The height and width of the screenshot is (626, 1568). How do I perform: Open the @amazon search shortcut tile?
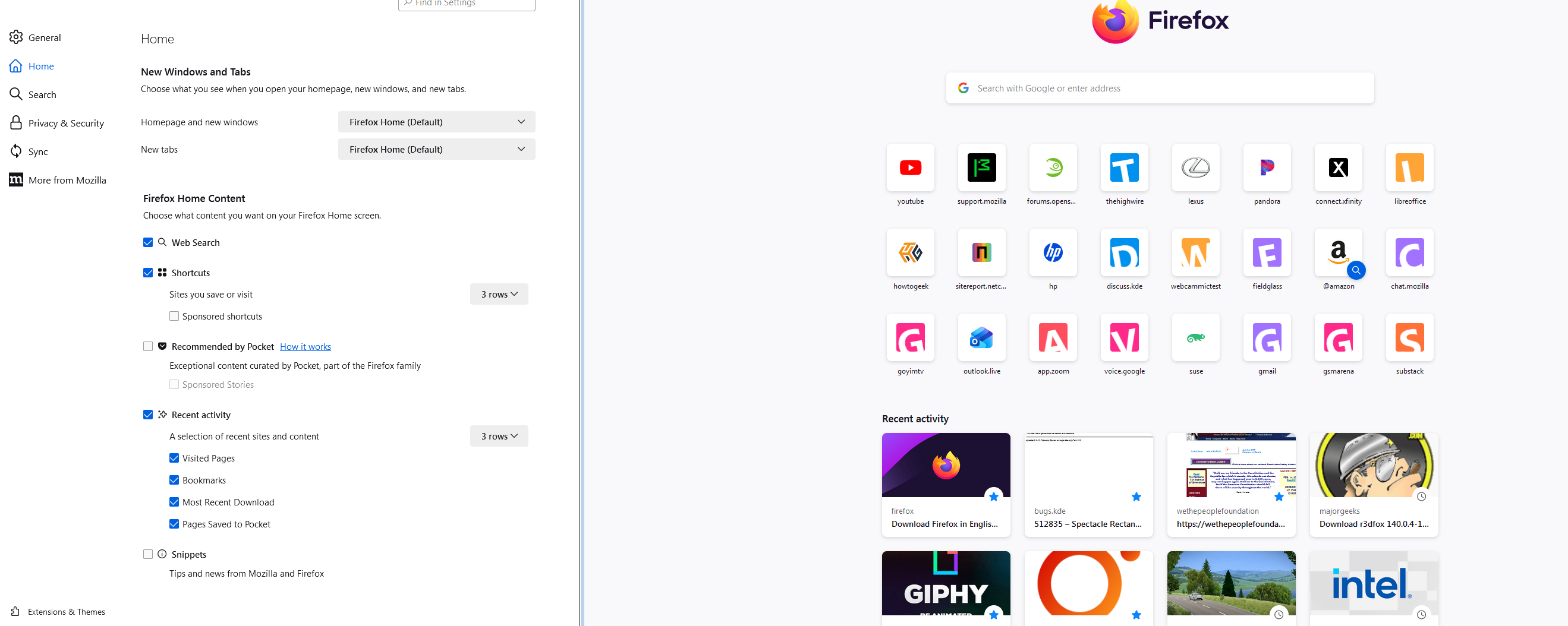1338,252
